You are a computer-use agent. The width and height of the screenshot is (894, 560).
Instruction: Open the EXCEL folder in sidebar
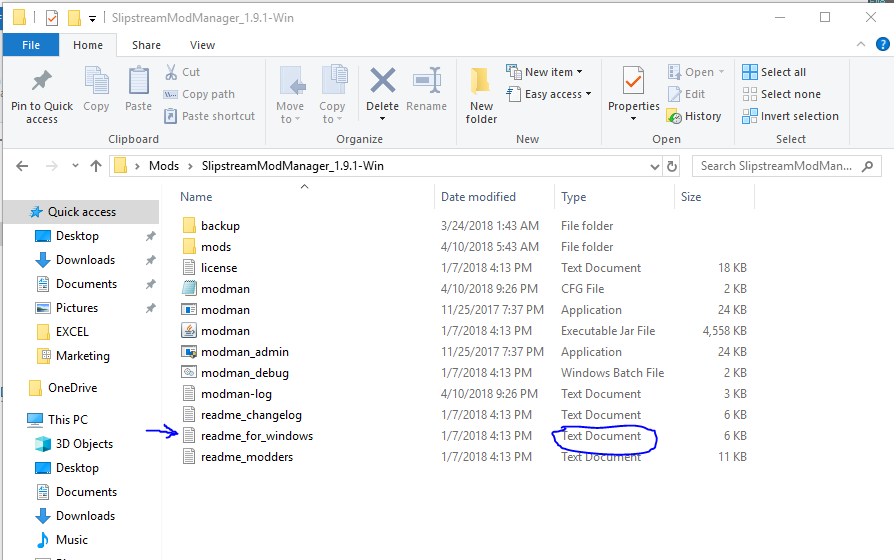click(x=72, y=332)
